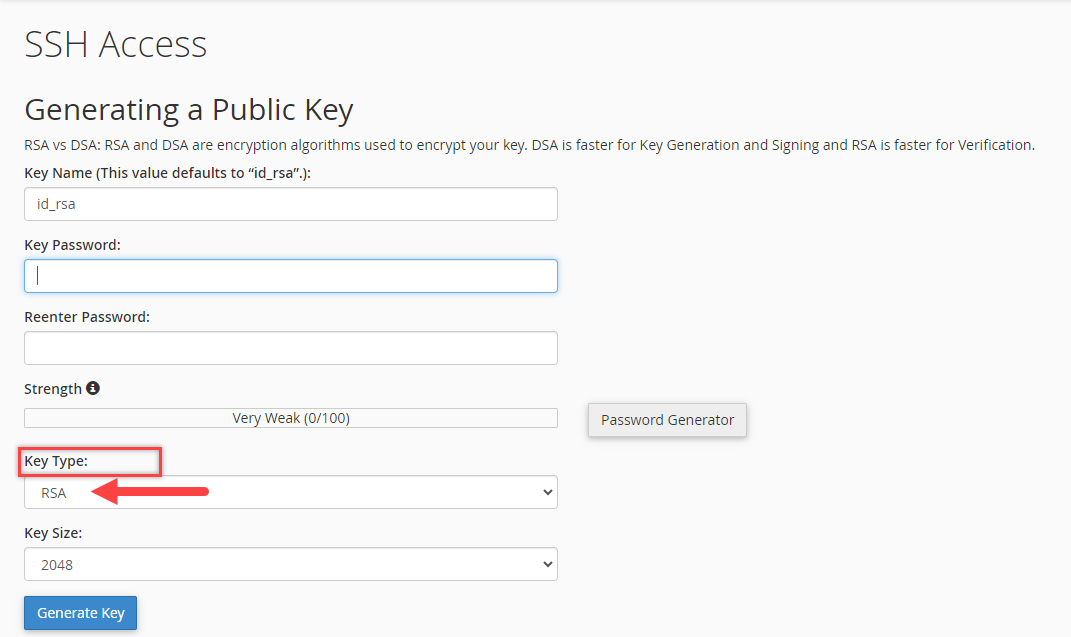Expand the Key Type selector via its chevron

point(546,492)
